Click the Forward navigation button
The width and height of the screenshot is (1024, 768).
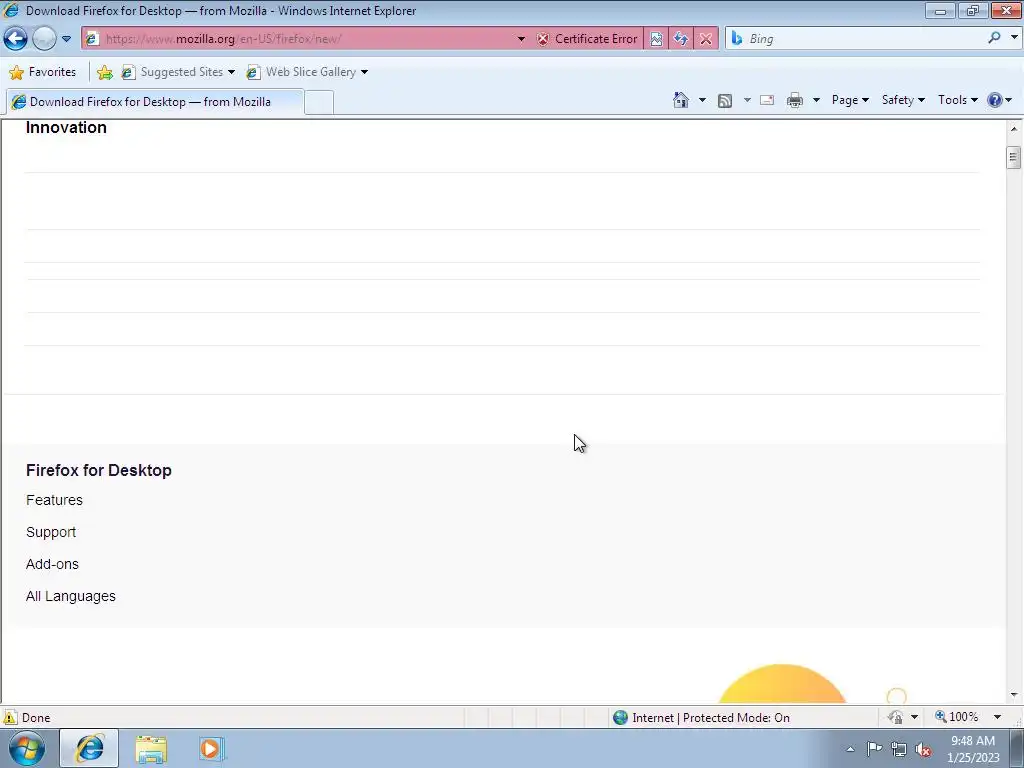44,39
